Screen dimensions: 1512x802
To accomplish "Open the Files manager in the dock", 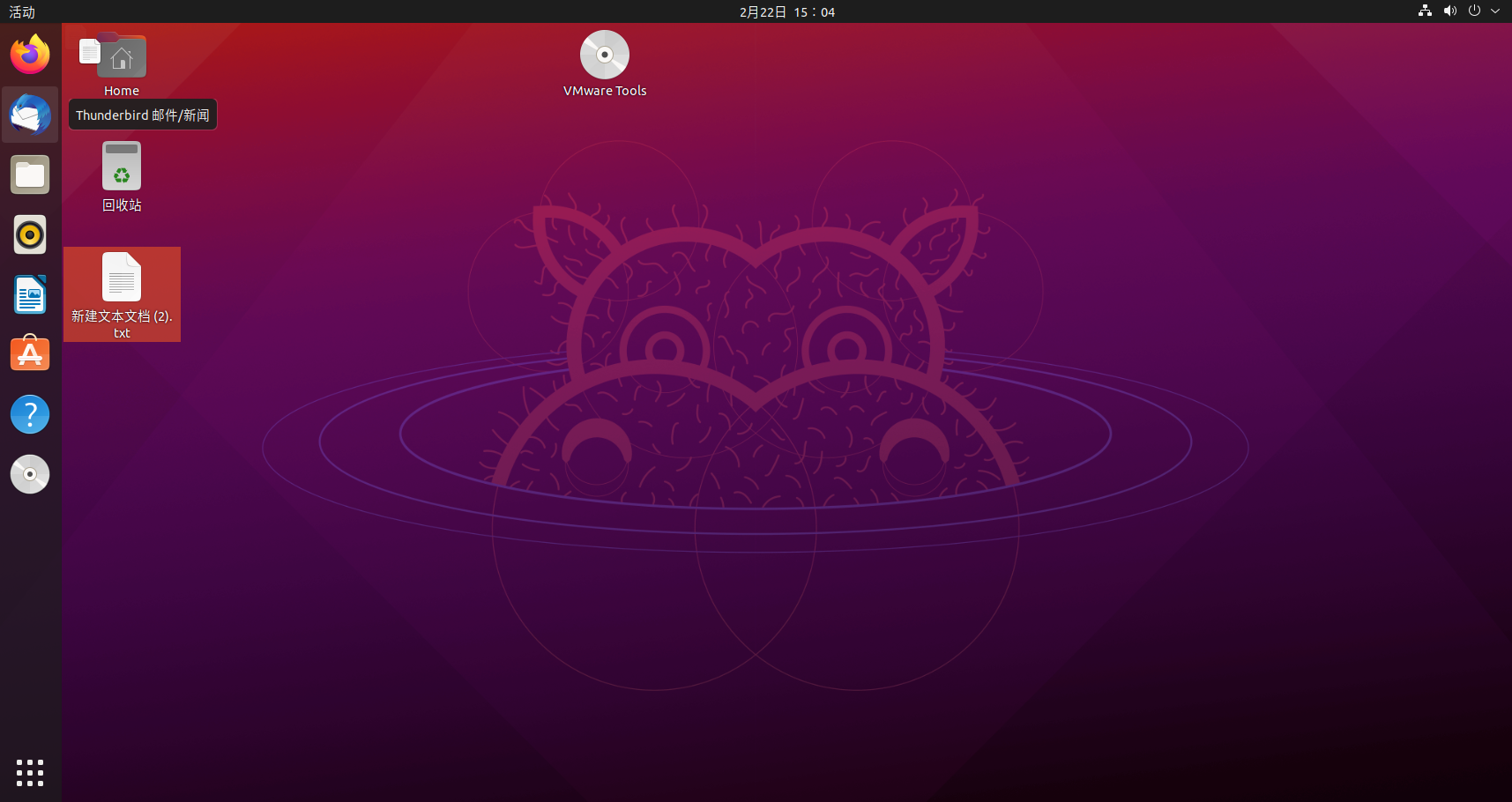I will [30, 175].
